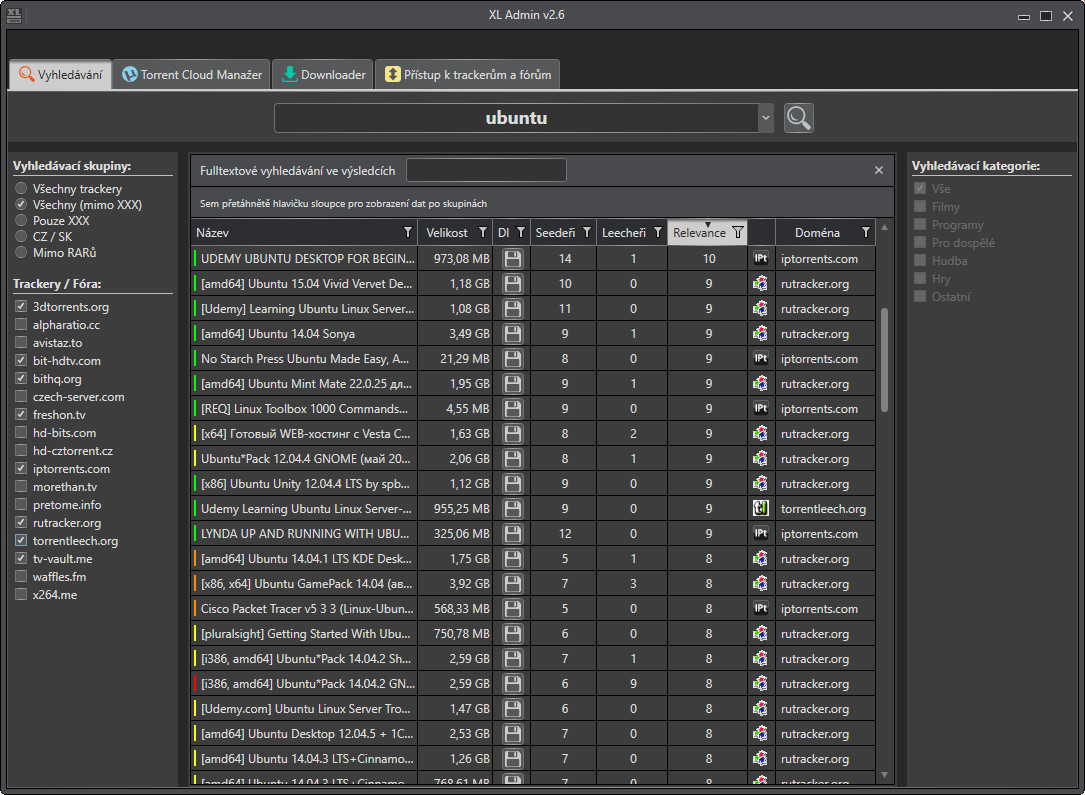Close the fulltext search panel
Image resolution: width=1085 pixels, height=795 pixels.
coord(879,170)
